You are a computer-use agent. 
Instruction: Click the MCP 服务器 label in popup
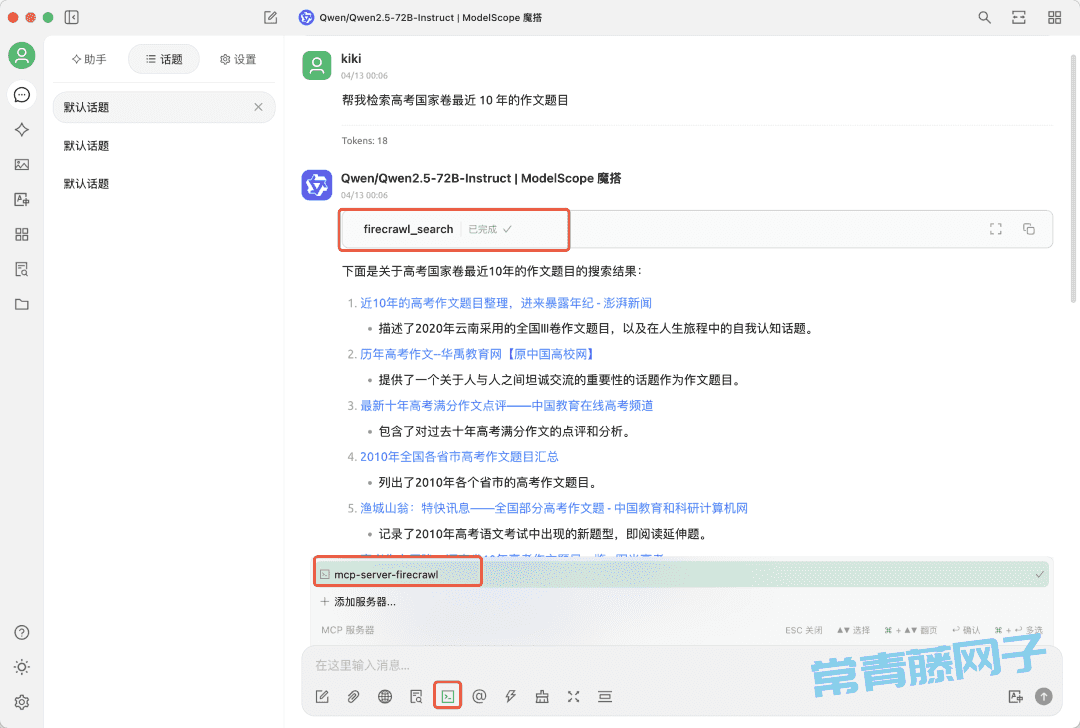tap(348, 630)
